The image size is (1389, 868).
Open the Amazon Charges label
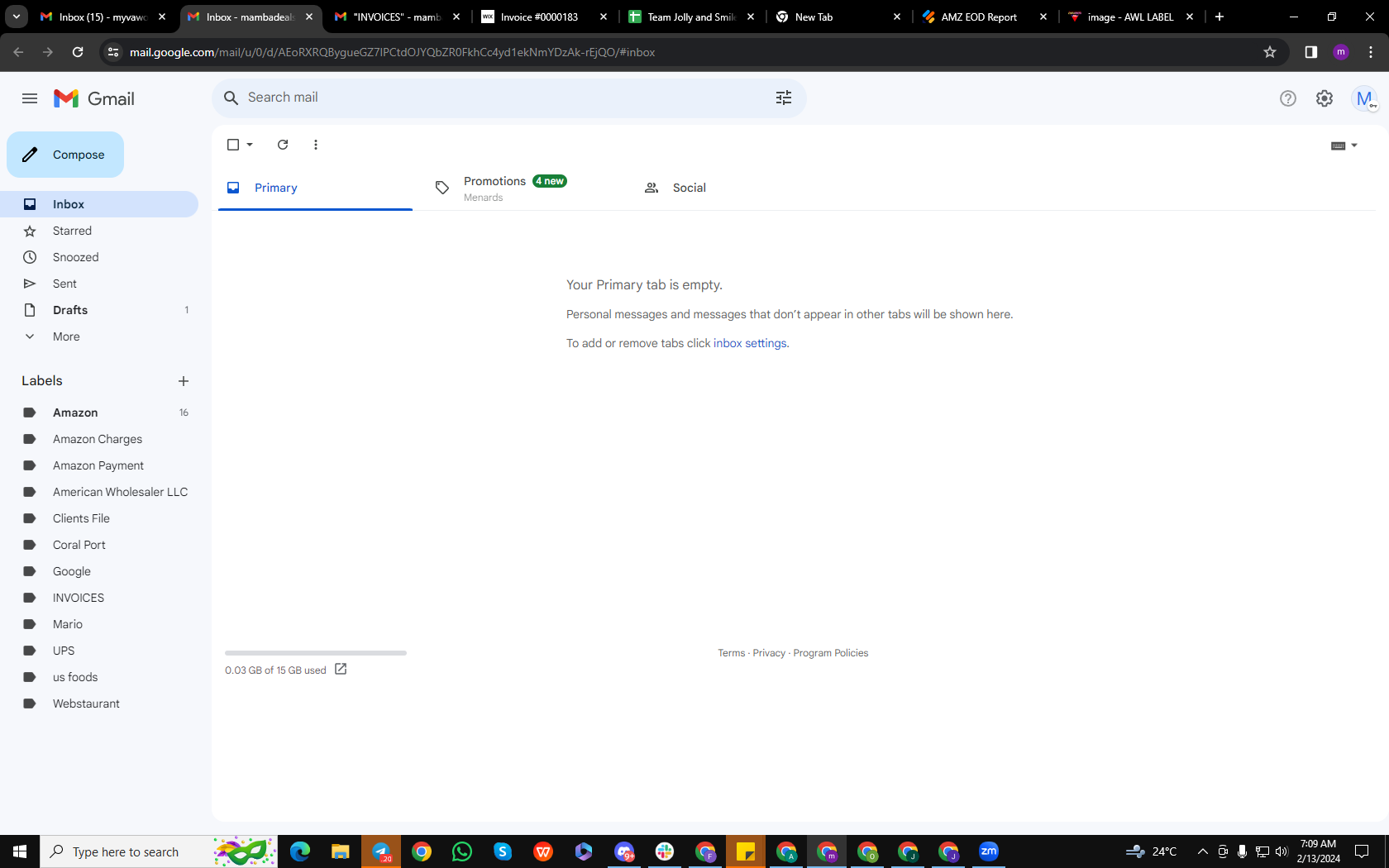pyautogui.click(x=99, y=439)
